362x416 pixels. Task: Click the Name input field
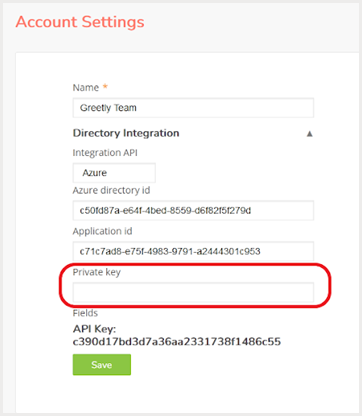pos(193,108)
